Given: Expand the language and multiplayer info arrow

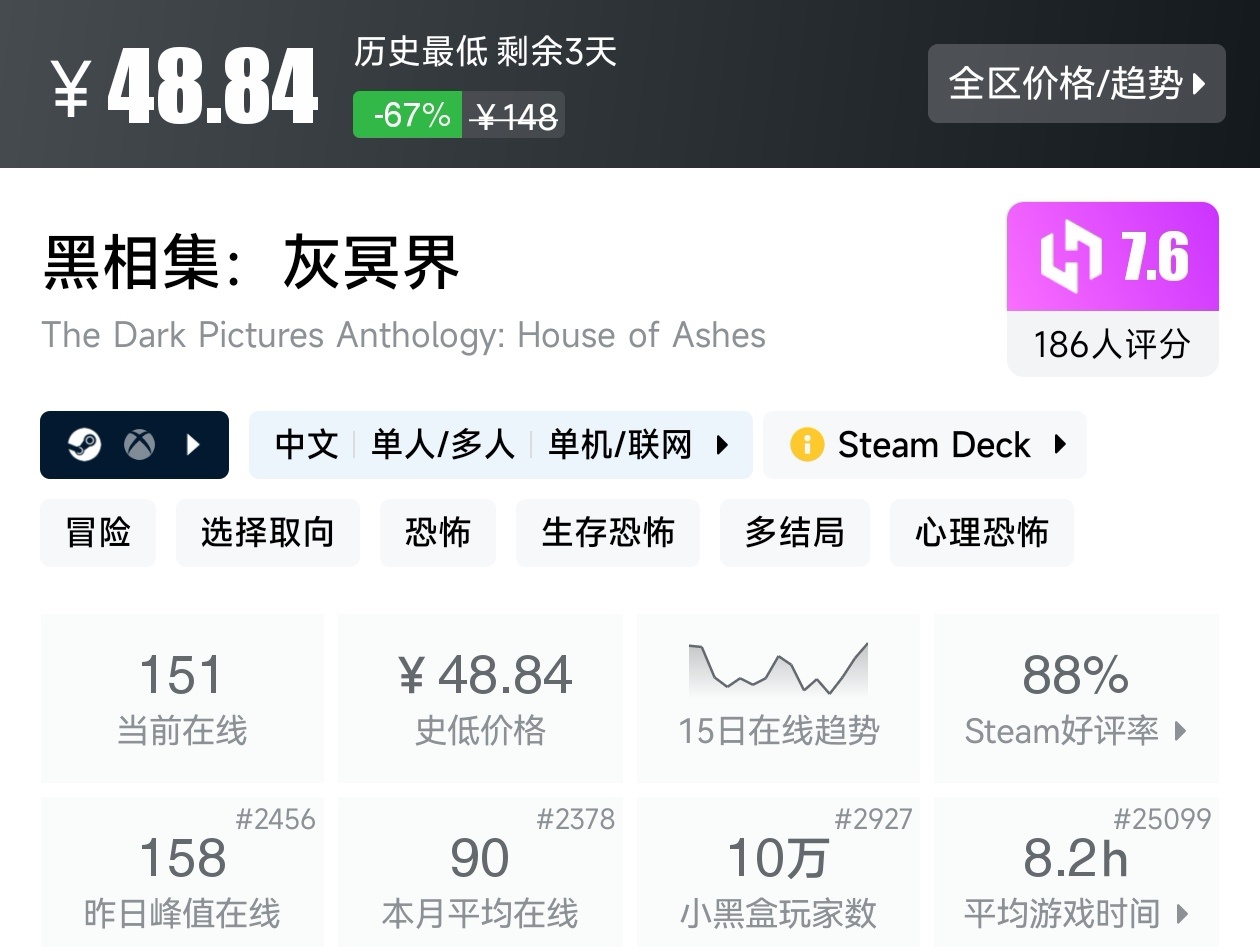Looking at the screenshot, I should click(x=722, y=445).
